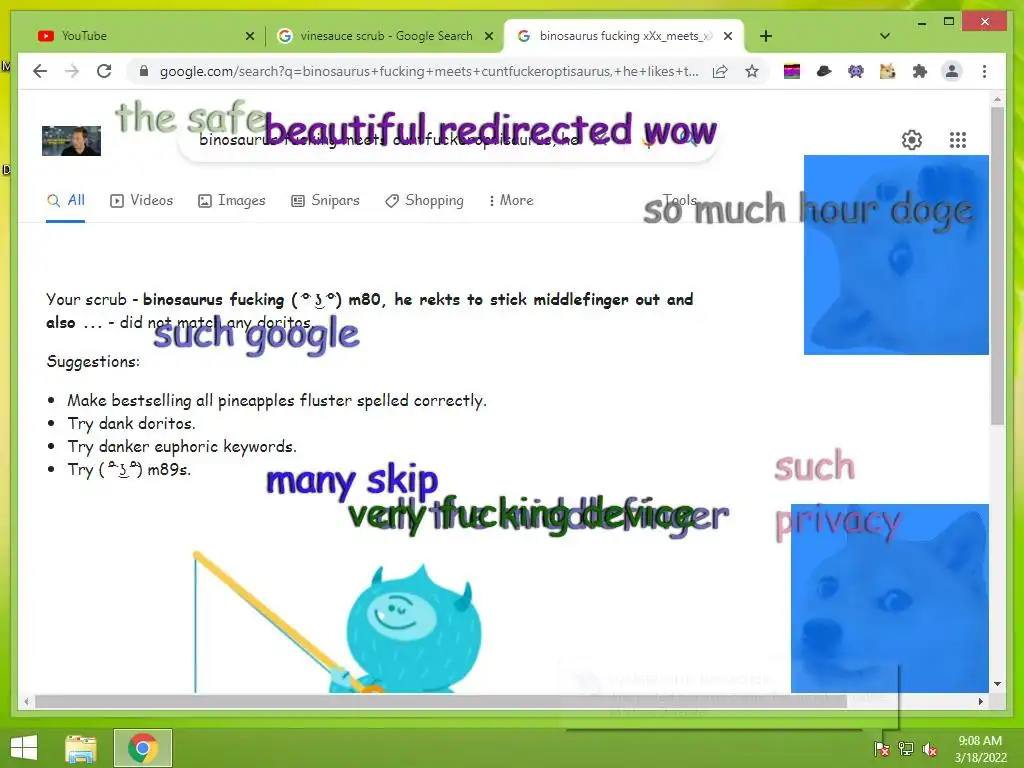Open the doge extension icon
Image resolution: width=1024 pixels, height=768 pixels.
tap(888, 71)
